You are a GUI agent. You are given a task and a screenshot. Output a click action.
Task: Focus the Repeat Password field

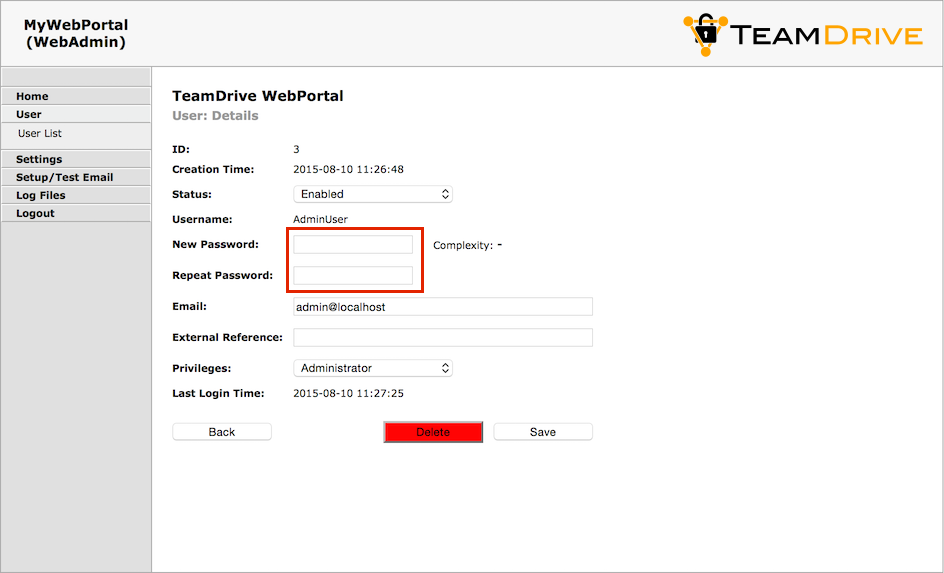click(353, 276)
